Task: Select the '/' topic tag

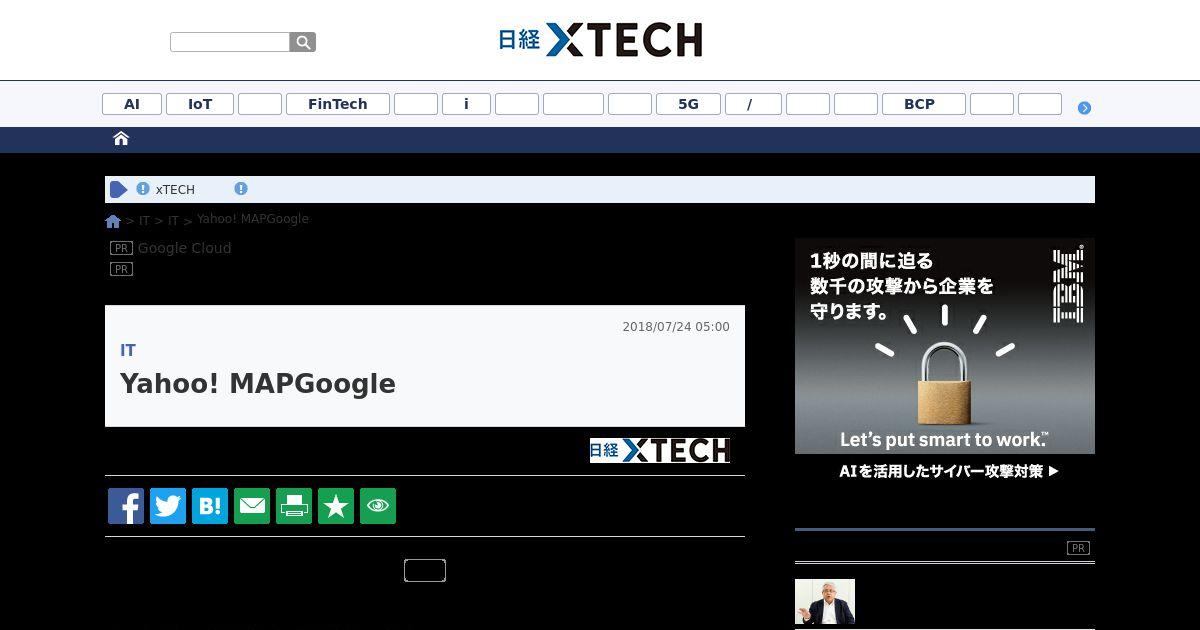Action: pos(753,104)
